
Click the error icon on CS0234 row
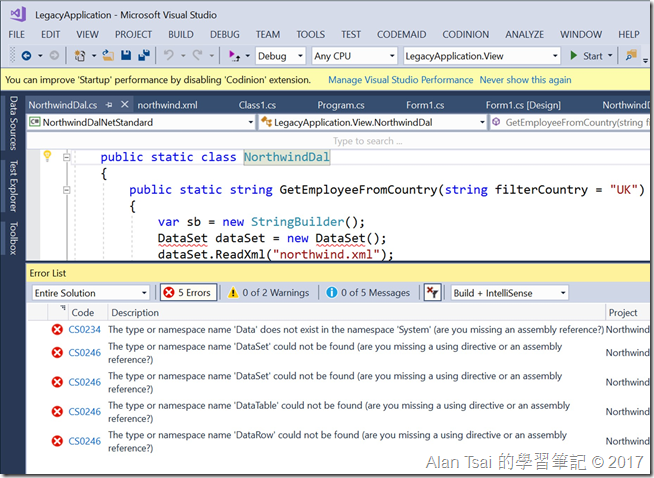pyautogui.click(x=57, y=330)
